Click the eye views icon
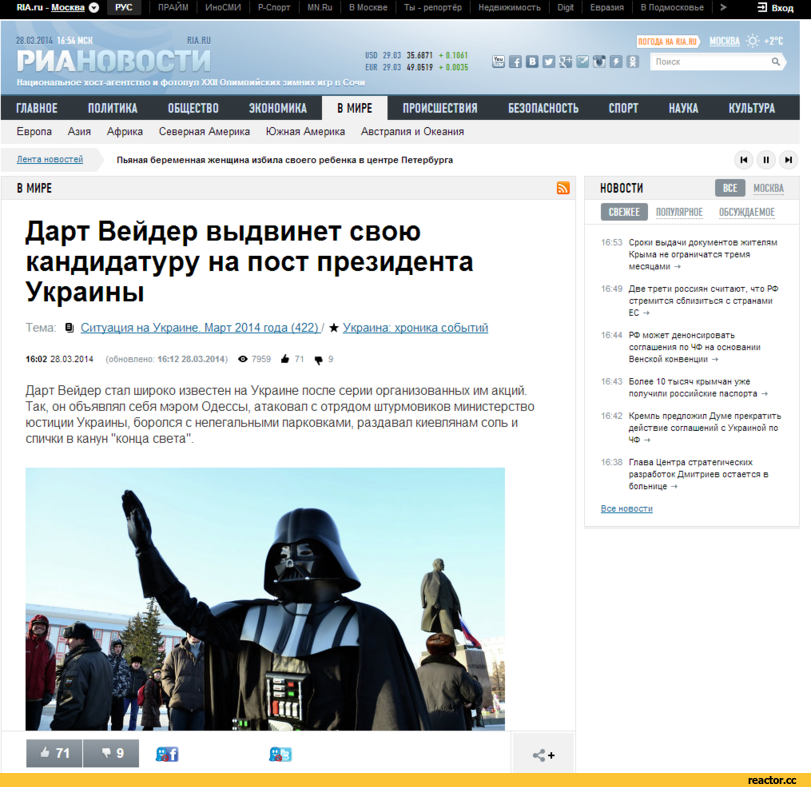This screenshot has width=811, height=787. [x=243, y=359]
